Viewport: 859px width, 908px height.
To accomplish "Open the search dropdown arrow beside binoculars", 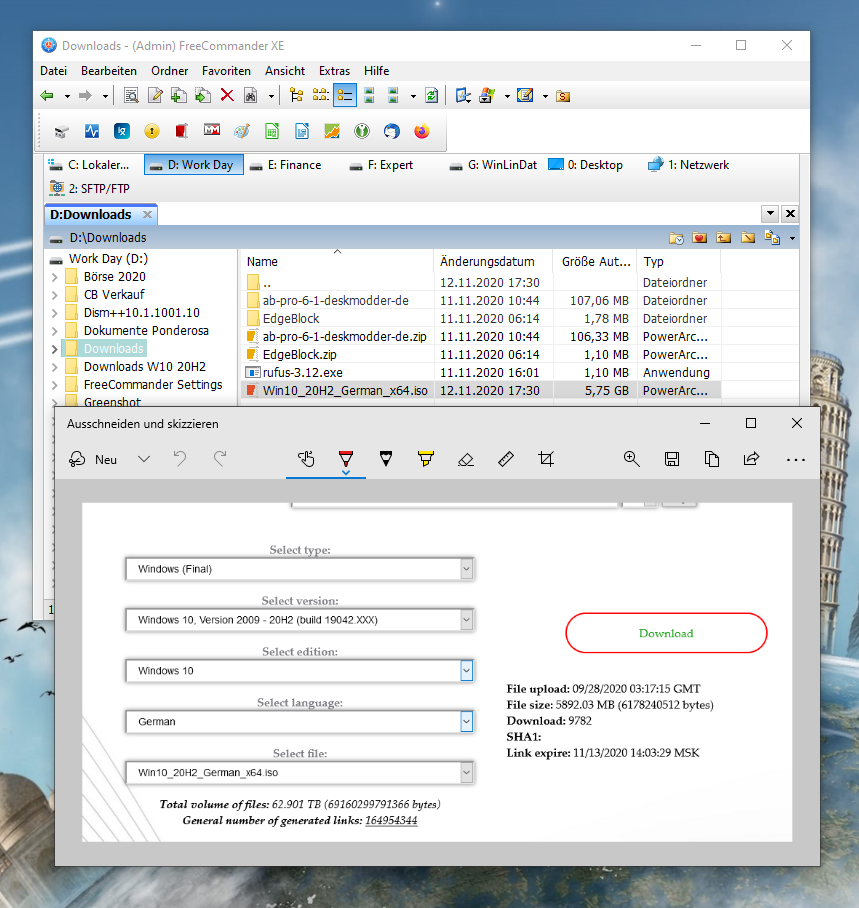I will (271, 97).
